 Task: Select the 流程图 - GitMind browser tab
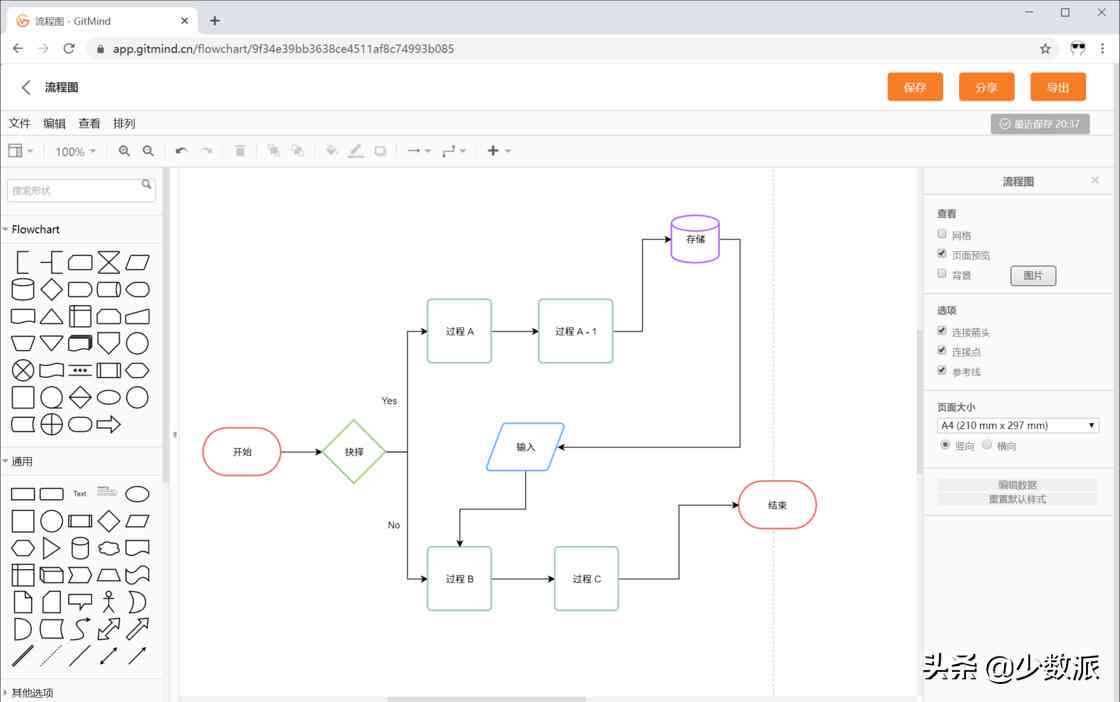tap(102, 21)
